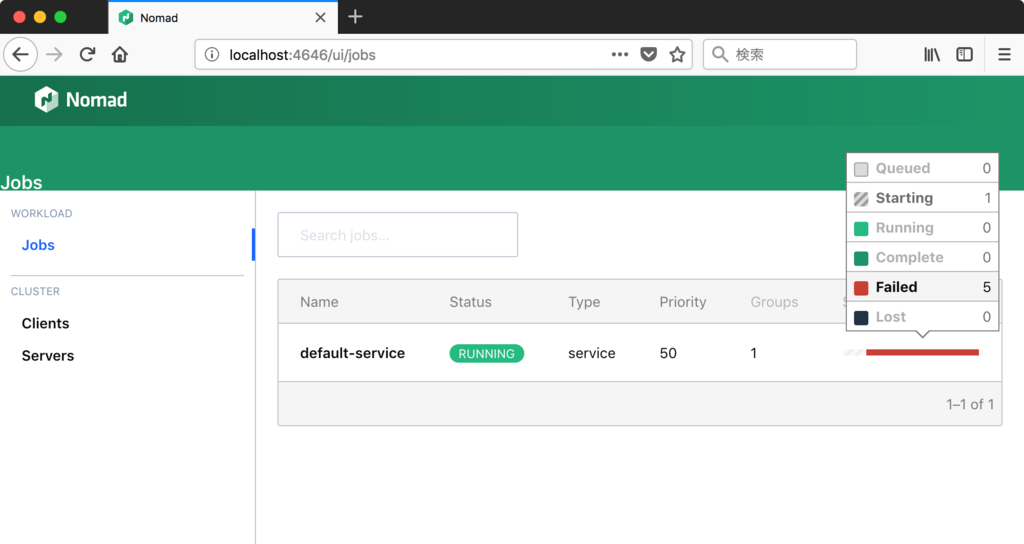Open the browser home page icon
The height and width of the screenshot is (544, 1024).
pos(120,54)
